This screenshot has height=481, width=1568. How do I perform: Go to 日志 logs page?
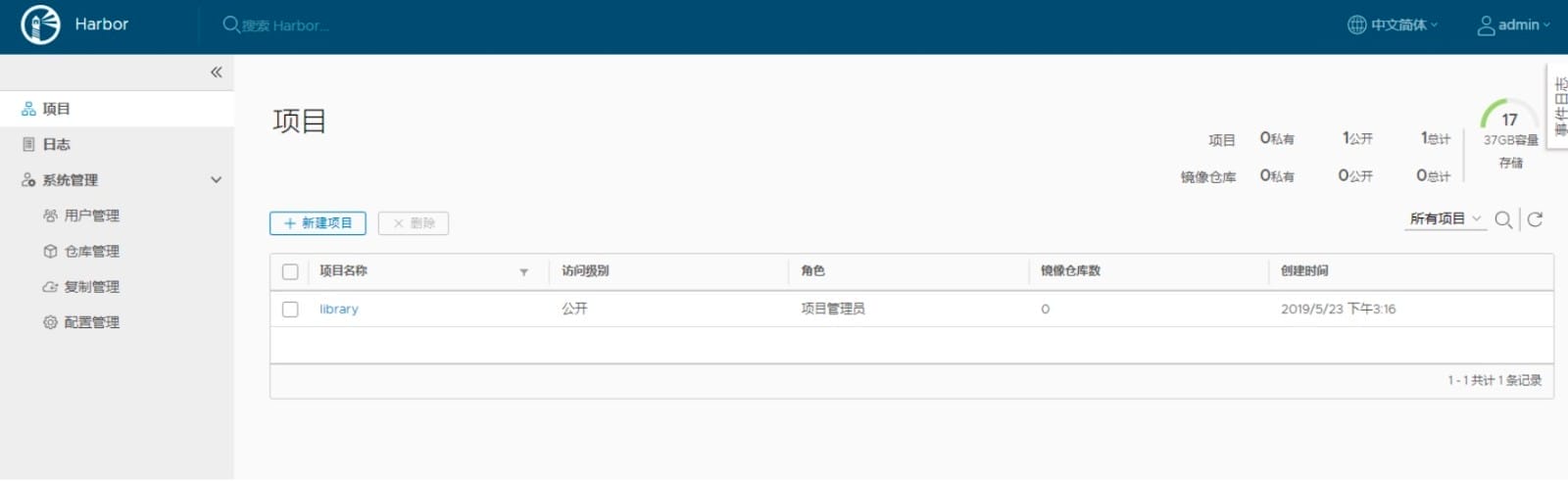(56, 145)
